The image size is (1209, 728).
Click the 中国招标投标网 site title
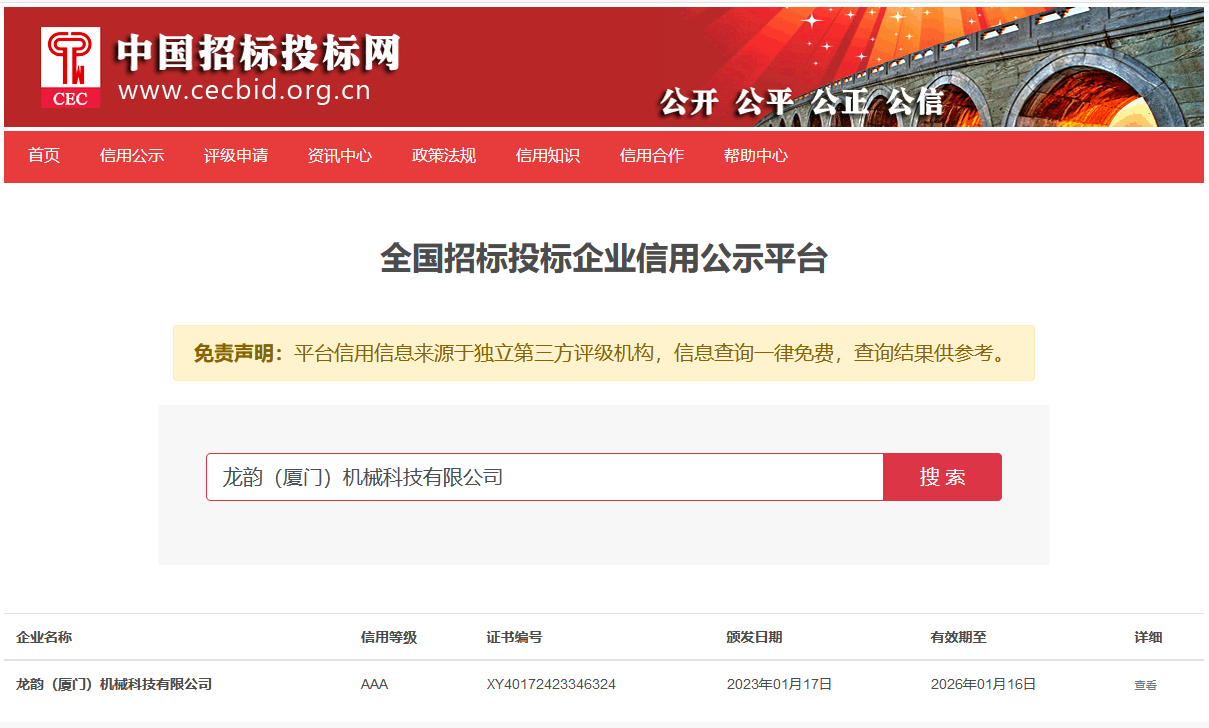[x=259, y=53]
